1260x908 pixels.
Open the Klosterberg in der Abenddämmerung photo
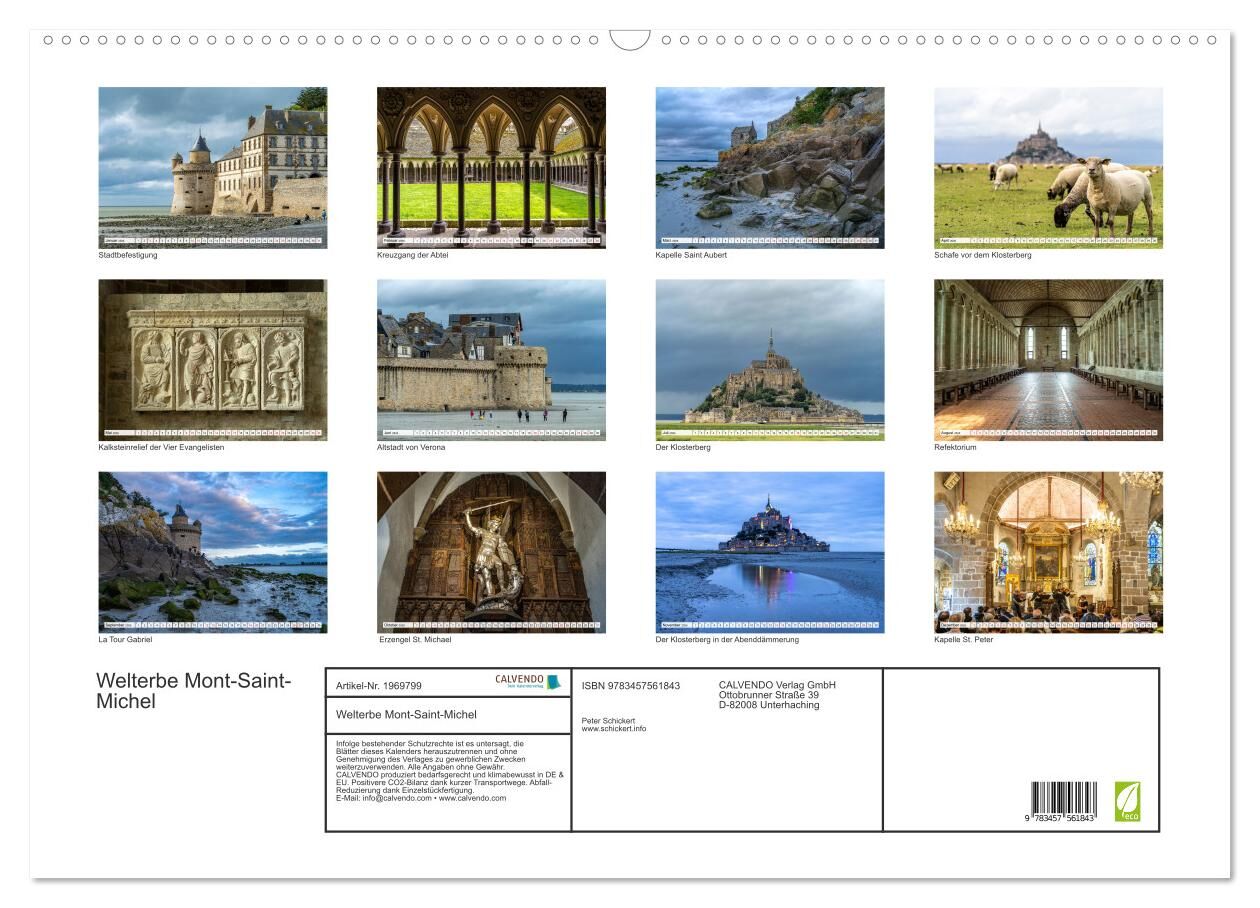click(x=769, y=551)
